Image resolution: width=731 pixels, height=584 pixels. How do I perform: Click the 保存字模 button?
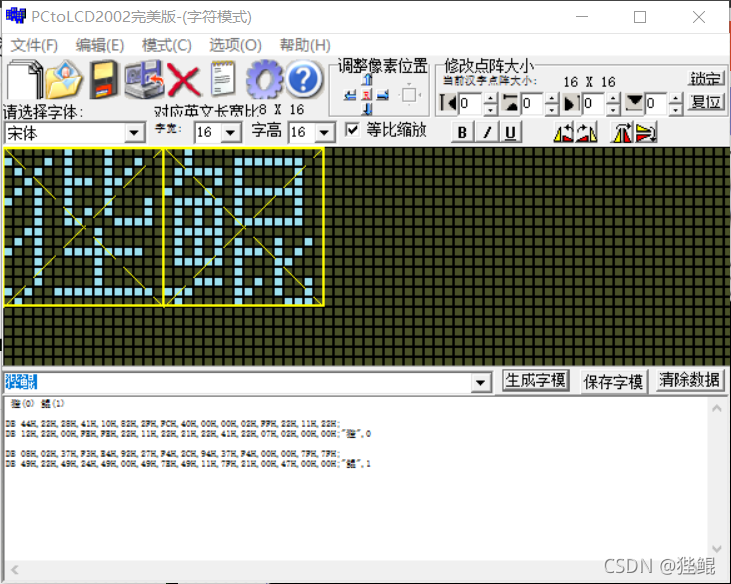pyautogui.click(x=613, y=382)
